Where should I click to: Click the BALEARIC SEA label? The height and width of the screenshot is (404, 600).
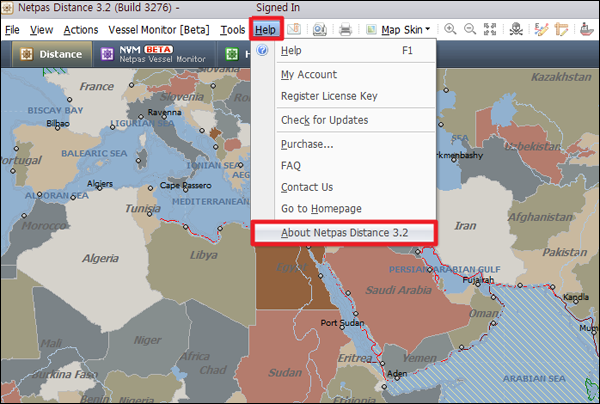pyautogui.click(x=94, y=153)
